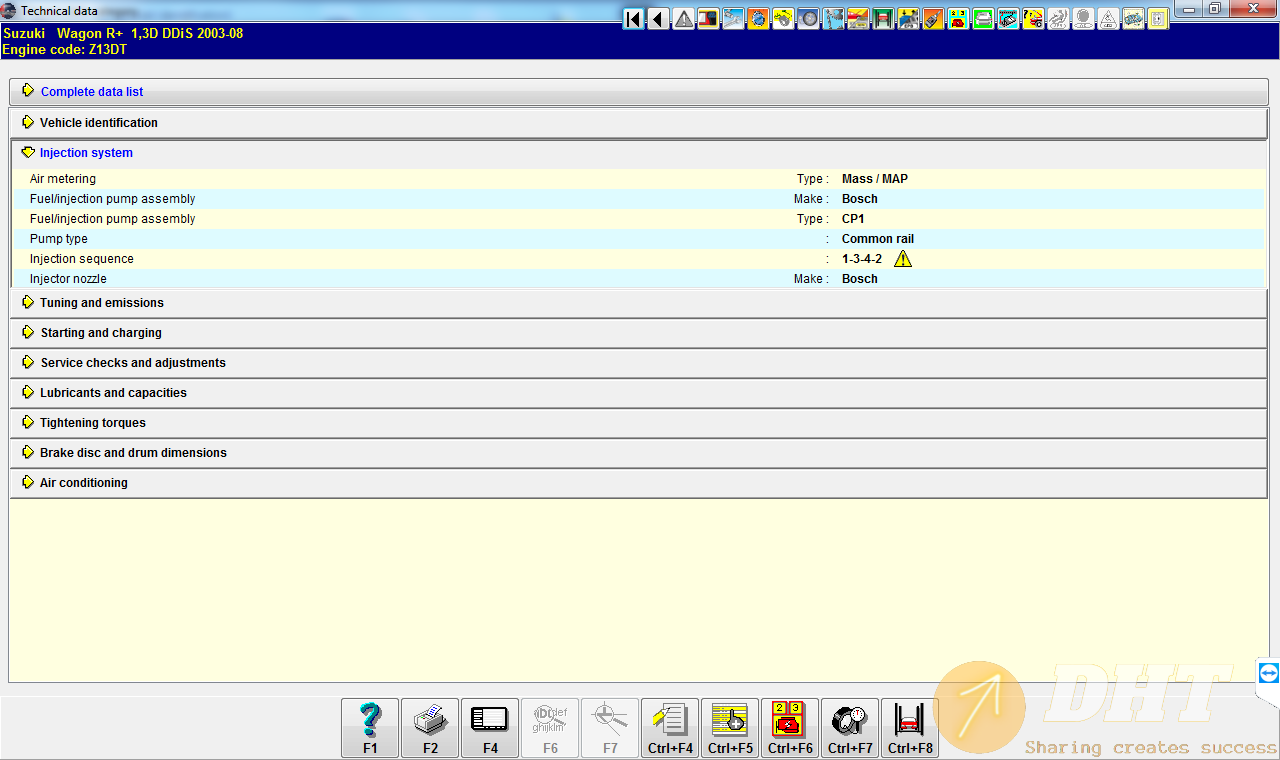Click the Ctrl+F5 yellow list button
Image resolution: width=1280 pixels, height=760 pixels.
pyautogui.click(x=730, y=727)
